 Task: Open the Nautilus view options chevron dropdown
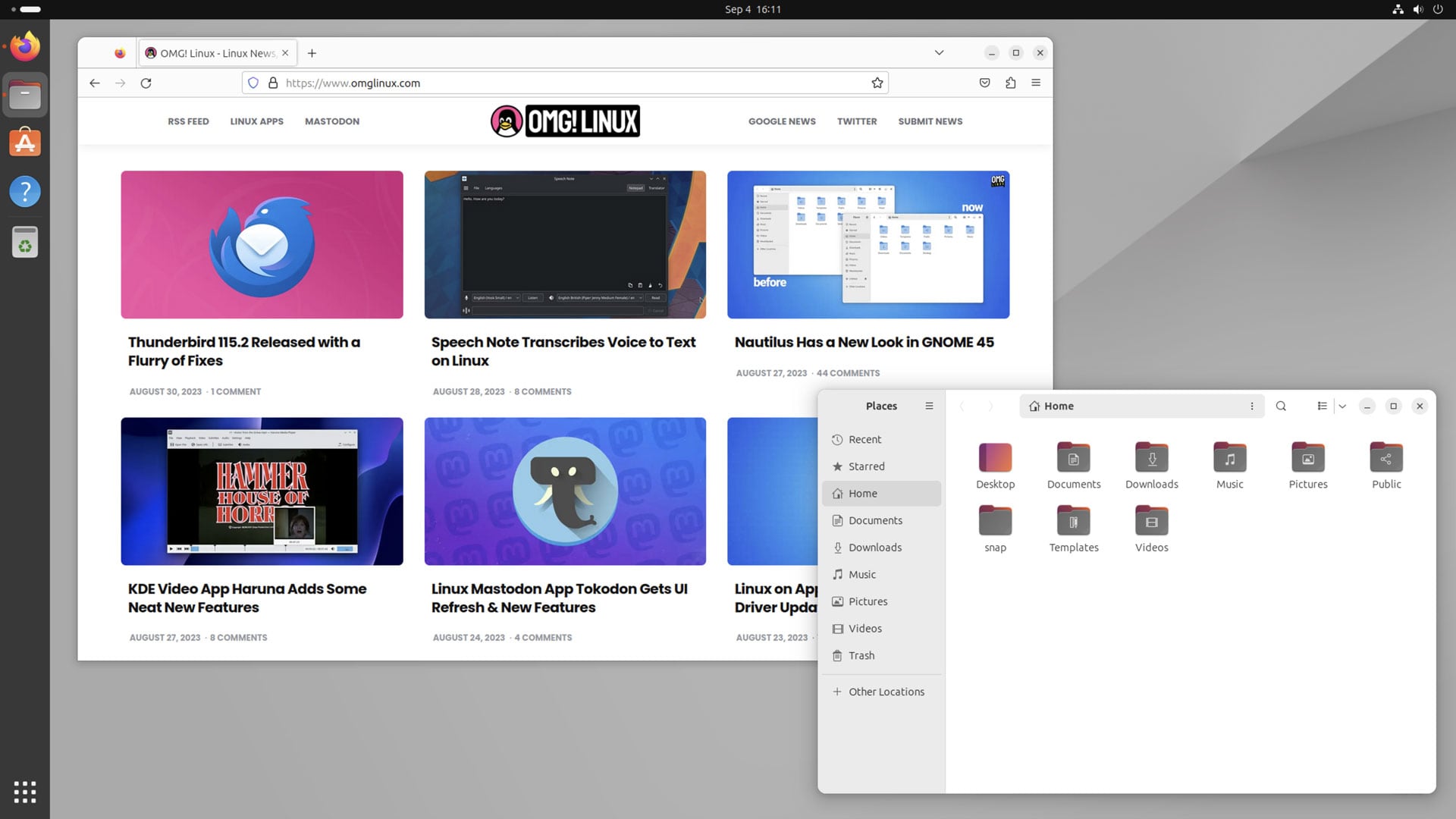(1341, 406)
